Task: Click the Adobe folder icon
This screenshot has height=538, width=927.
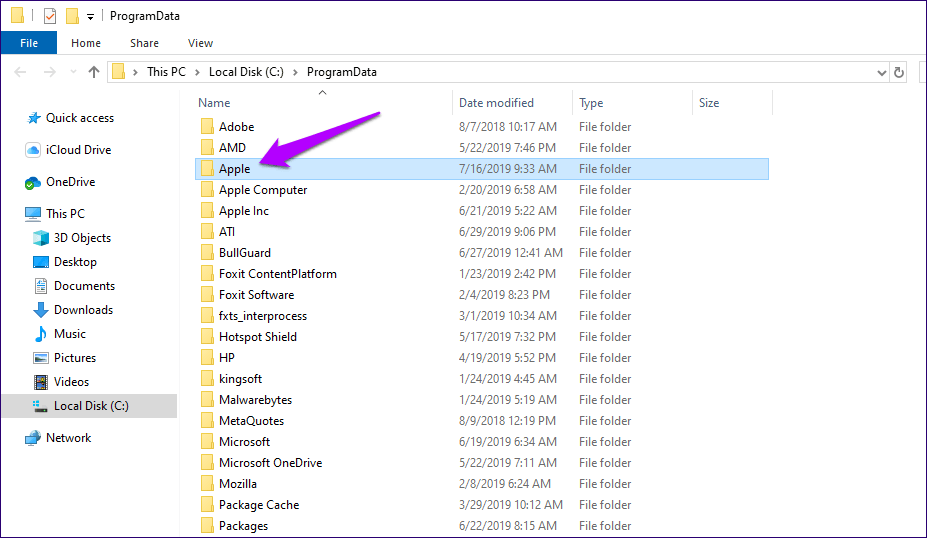Action: 207,127
